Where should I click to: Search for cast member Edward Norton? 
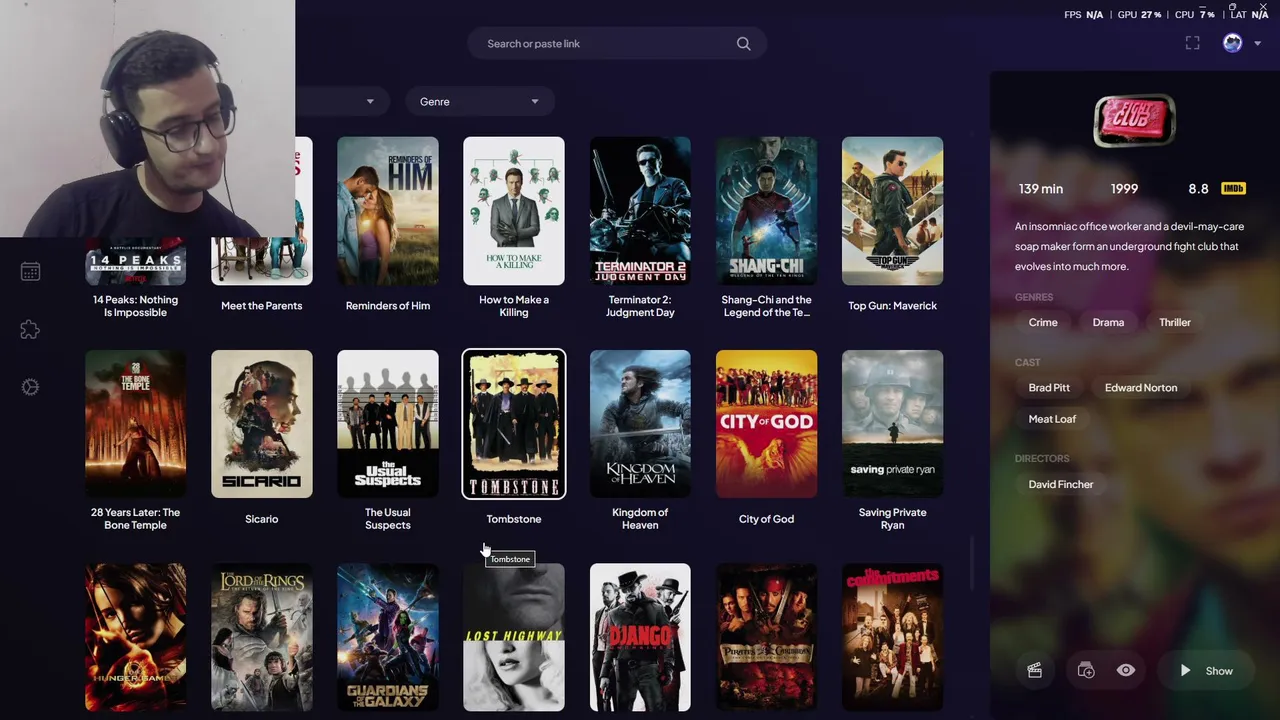1141,388
